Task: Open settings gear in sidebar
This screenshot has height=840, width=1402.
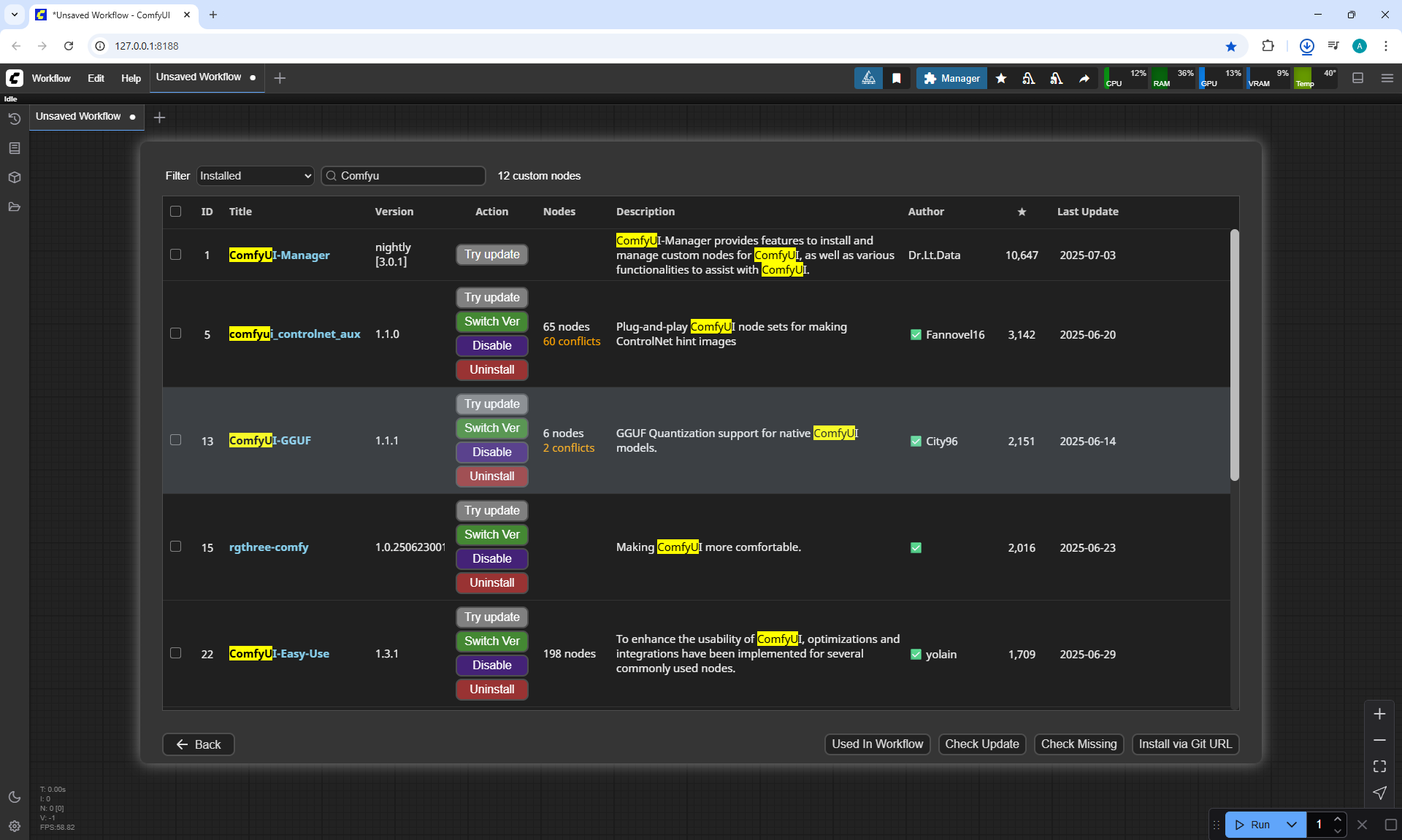Action: pyautogui.click(x=14, y=826)
